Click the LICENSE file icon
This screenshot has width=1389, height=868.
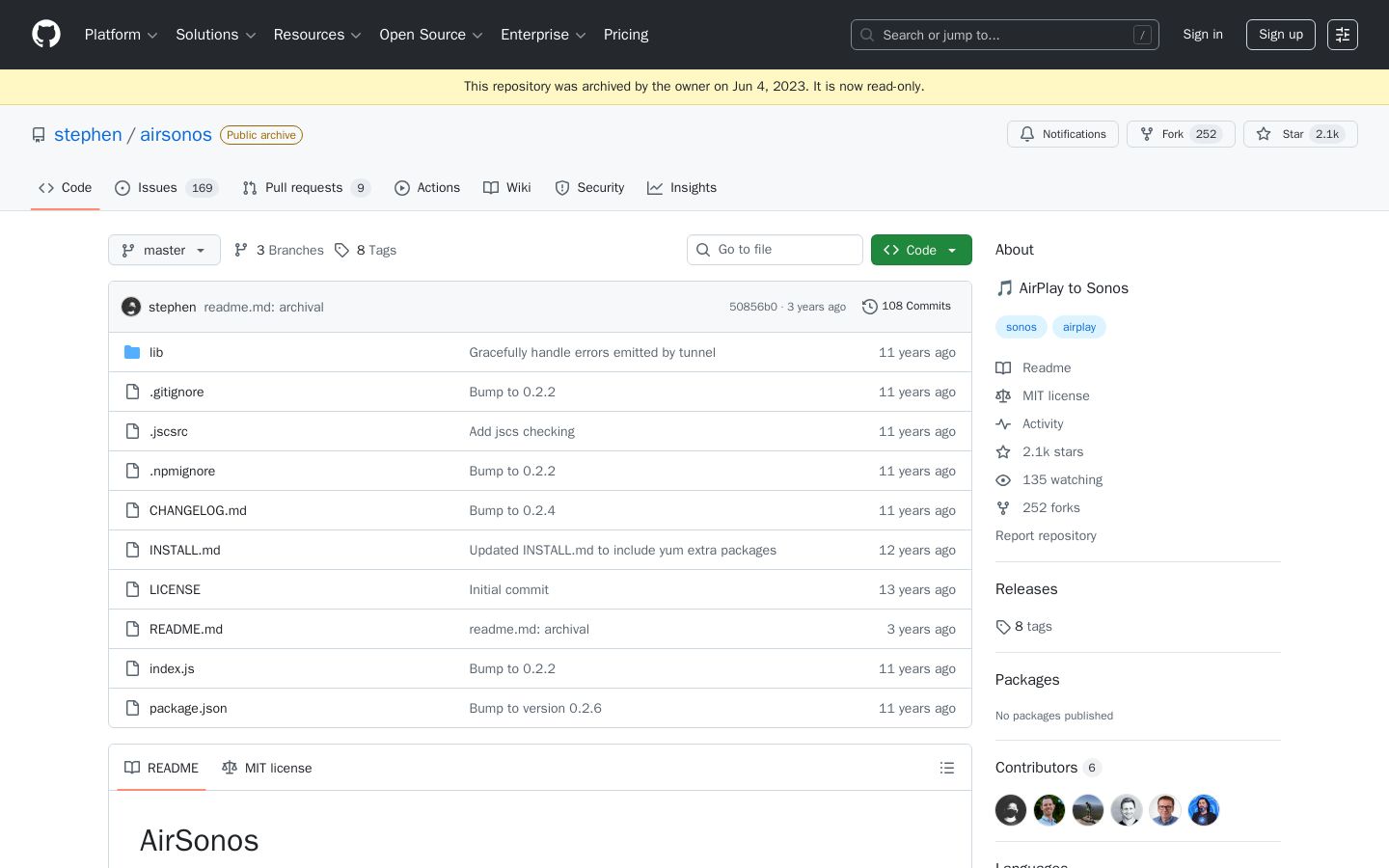click(x=132, y=589)
